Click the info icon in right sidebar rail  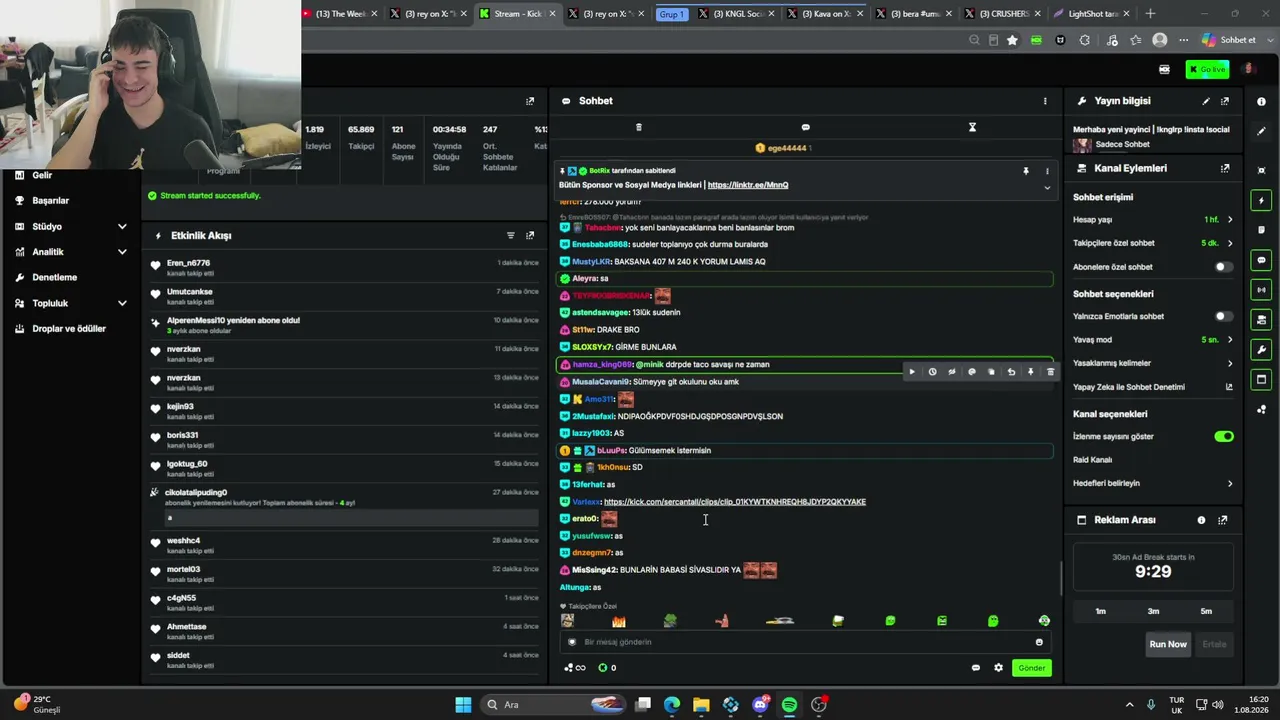point(1261,101)
